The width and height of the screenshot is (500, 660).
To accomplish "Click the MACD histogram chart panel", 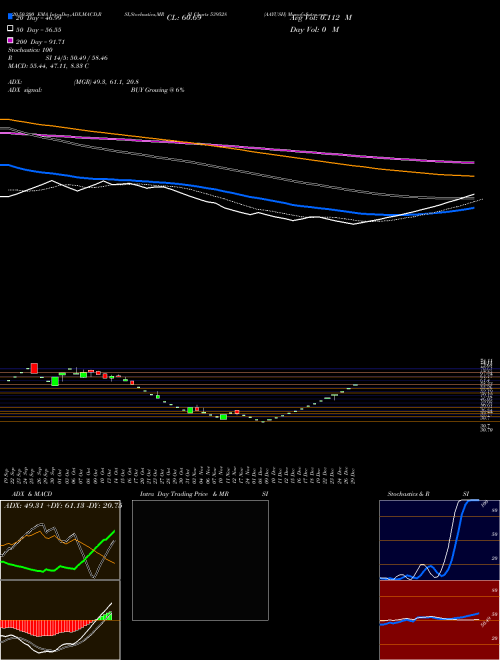I will coord(60,620).
